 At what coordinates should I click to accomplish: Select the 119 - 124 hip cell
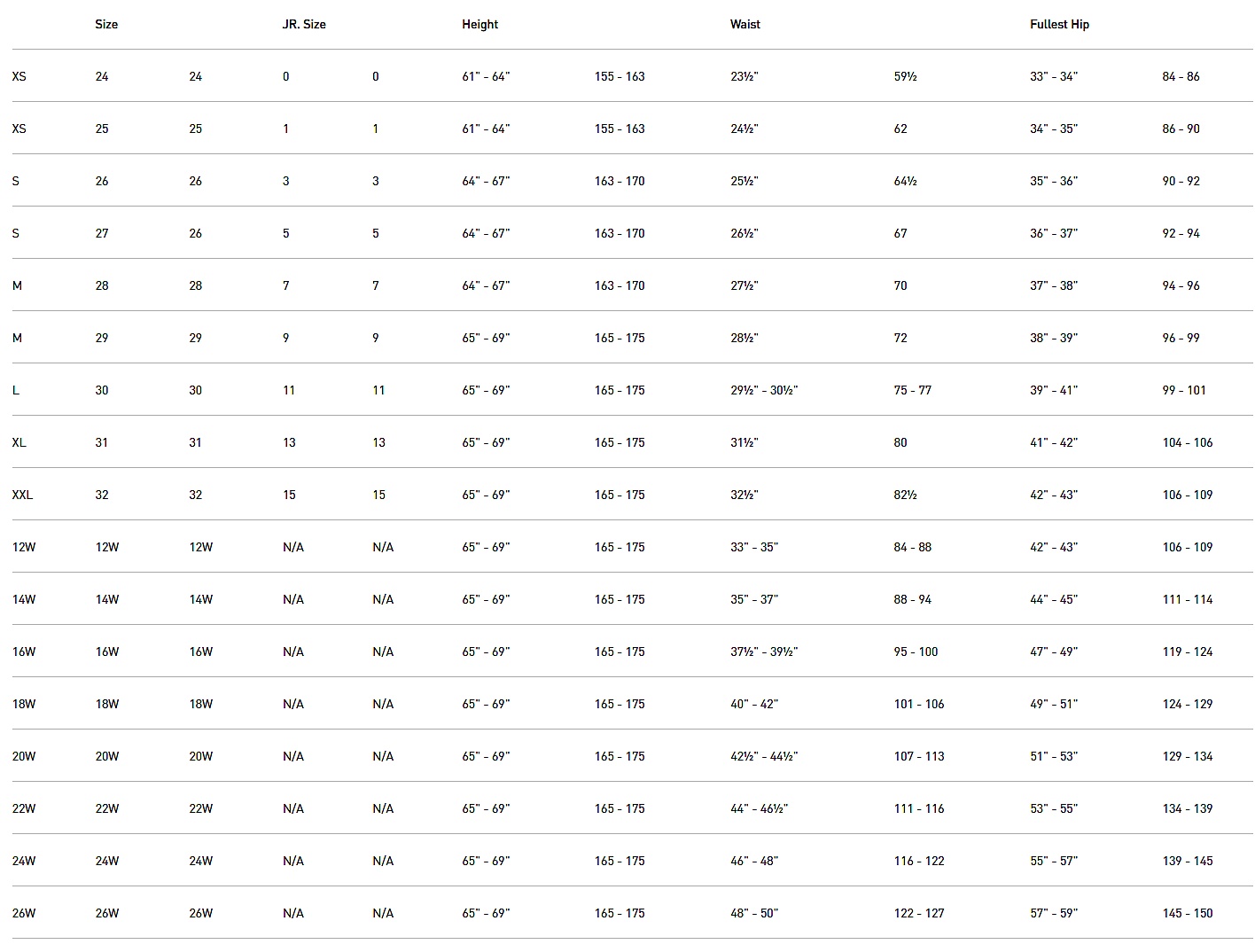(x=1187, y=652)
